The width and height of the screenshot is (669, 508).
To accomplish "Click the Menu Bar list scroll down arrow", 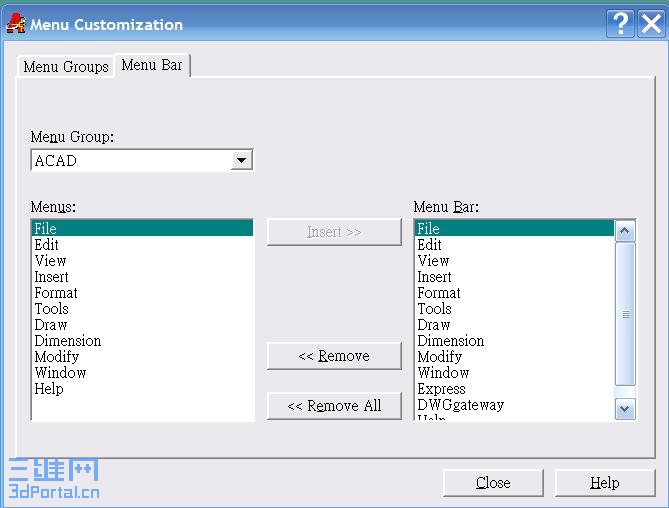I will click(625, 409).
